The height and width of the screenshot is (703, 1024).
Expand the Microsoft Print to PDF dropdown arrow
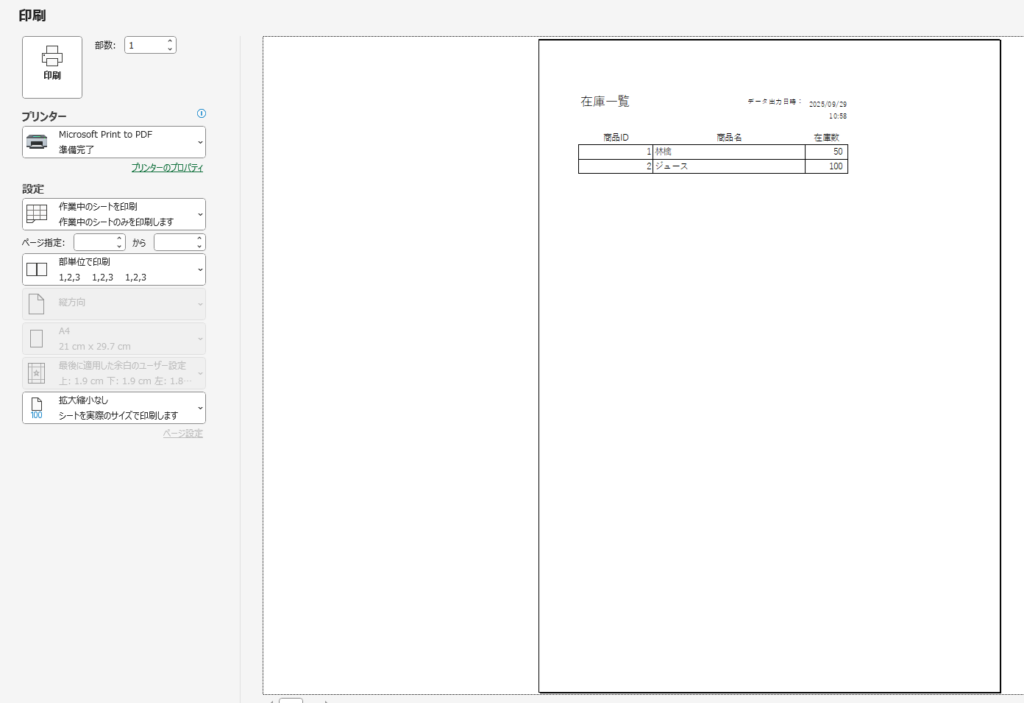200,142
